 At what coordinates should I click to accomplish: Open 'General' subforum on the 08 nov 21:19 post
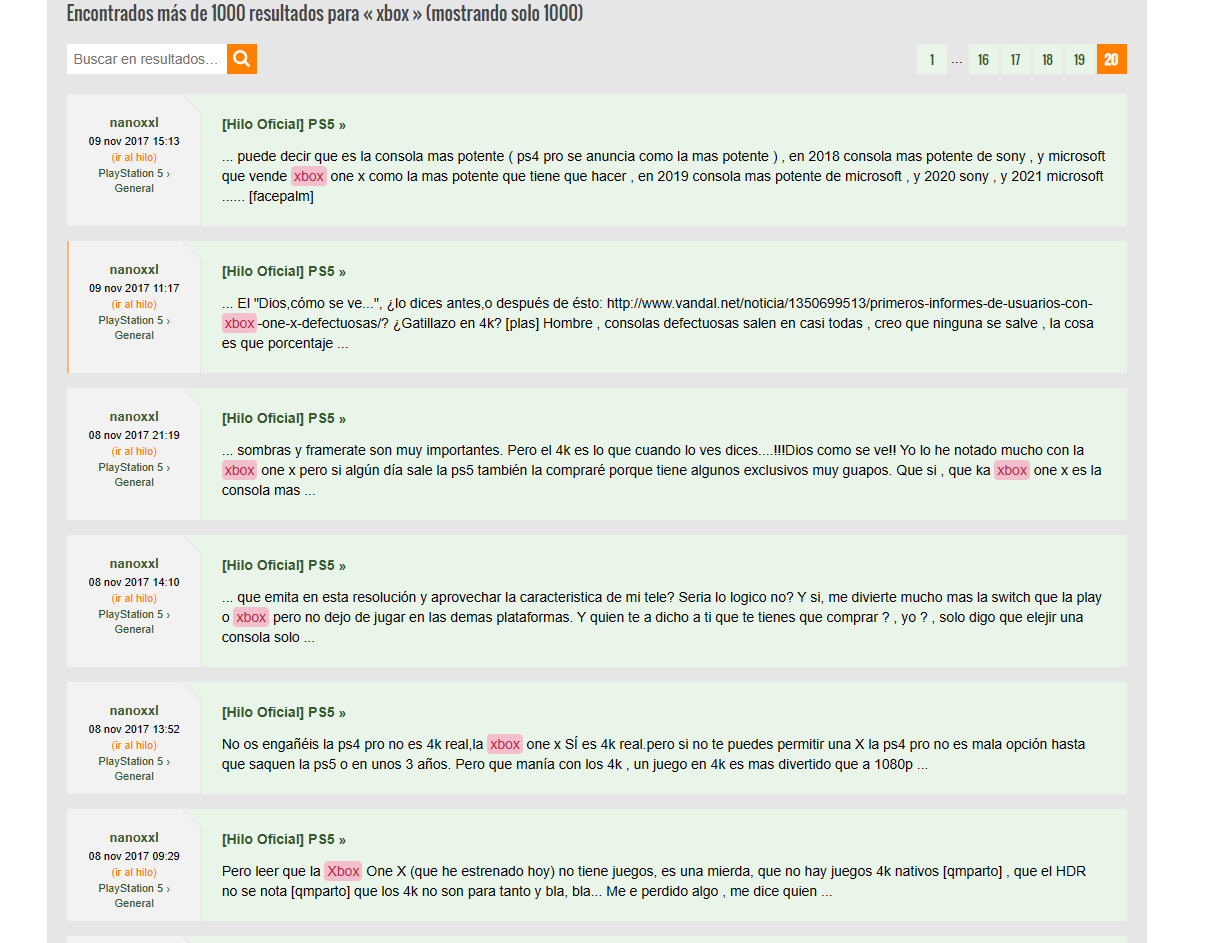point(134,482)
